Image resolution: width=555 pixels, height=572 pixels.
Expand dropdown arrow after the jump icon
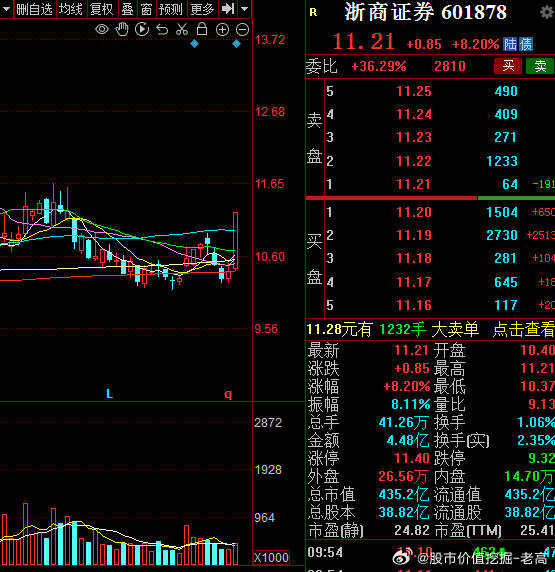coord(244,9)
